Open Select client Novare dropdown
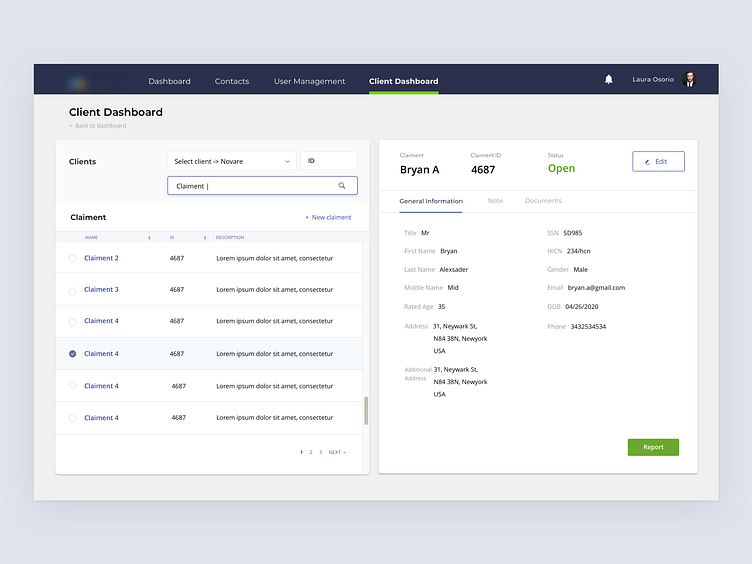752x564 pixels. (232, 161)
